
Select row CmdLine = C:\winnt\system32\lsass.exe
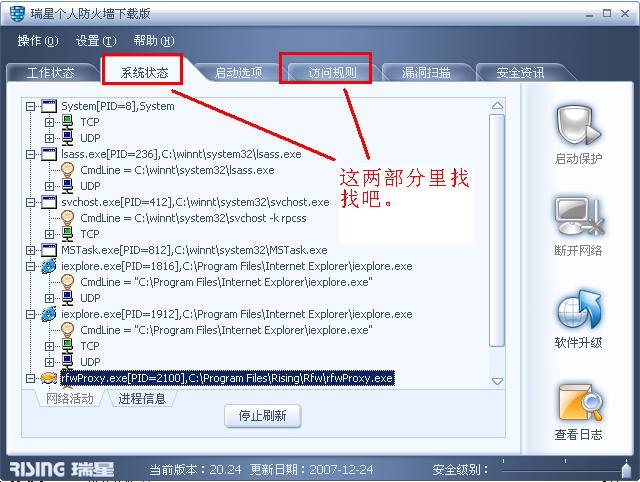pyautogui.click(x=177, y=170)
